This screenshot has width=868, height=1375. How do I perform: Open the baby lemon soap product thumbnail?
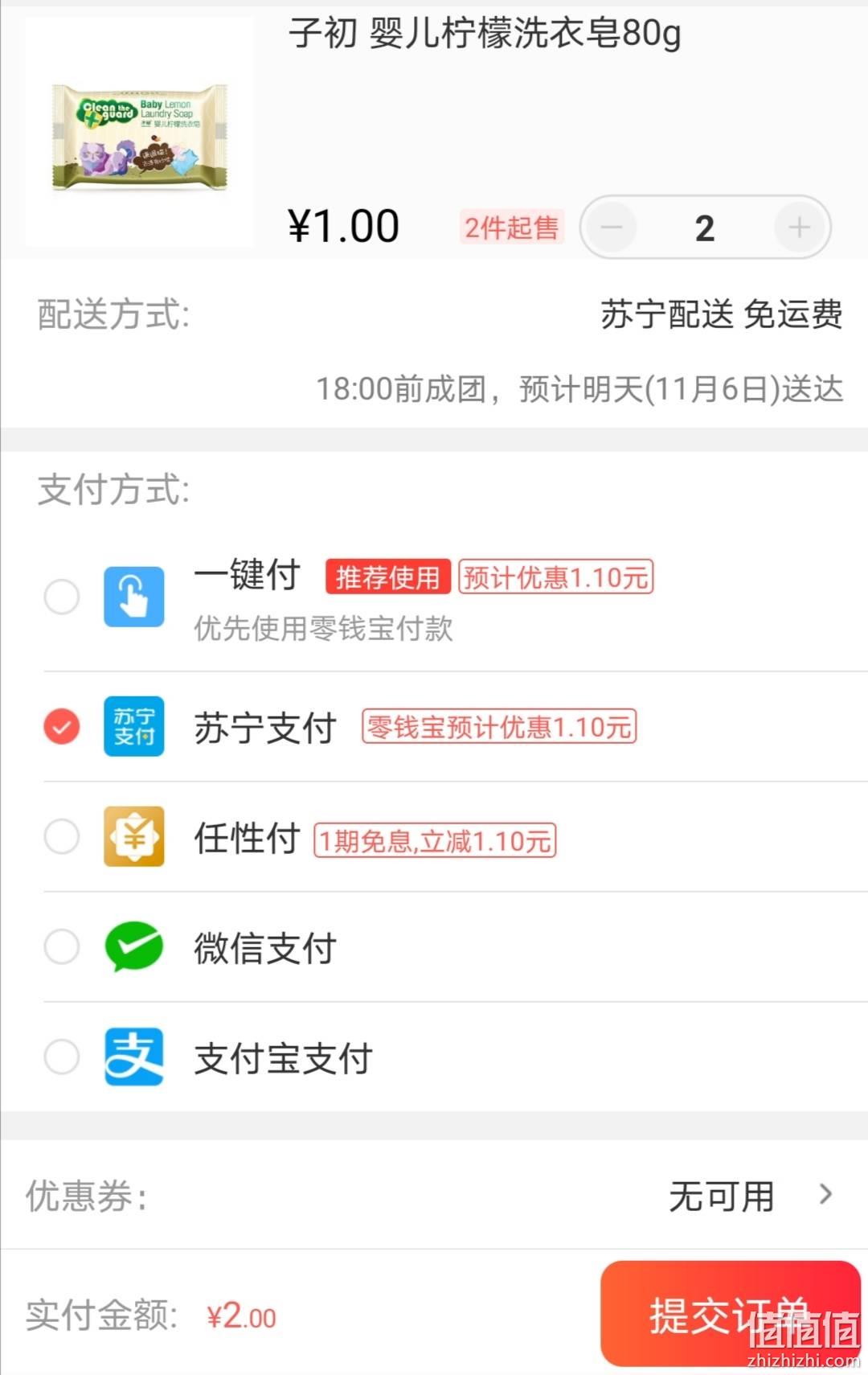click(140, 132)
